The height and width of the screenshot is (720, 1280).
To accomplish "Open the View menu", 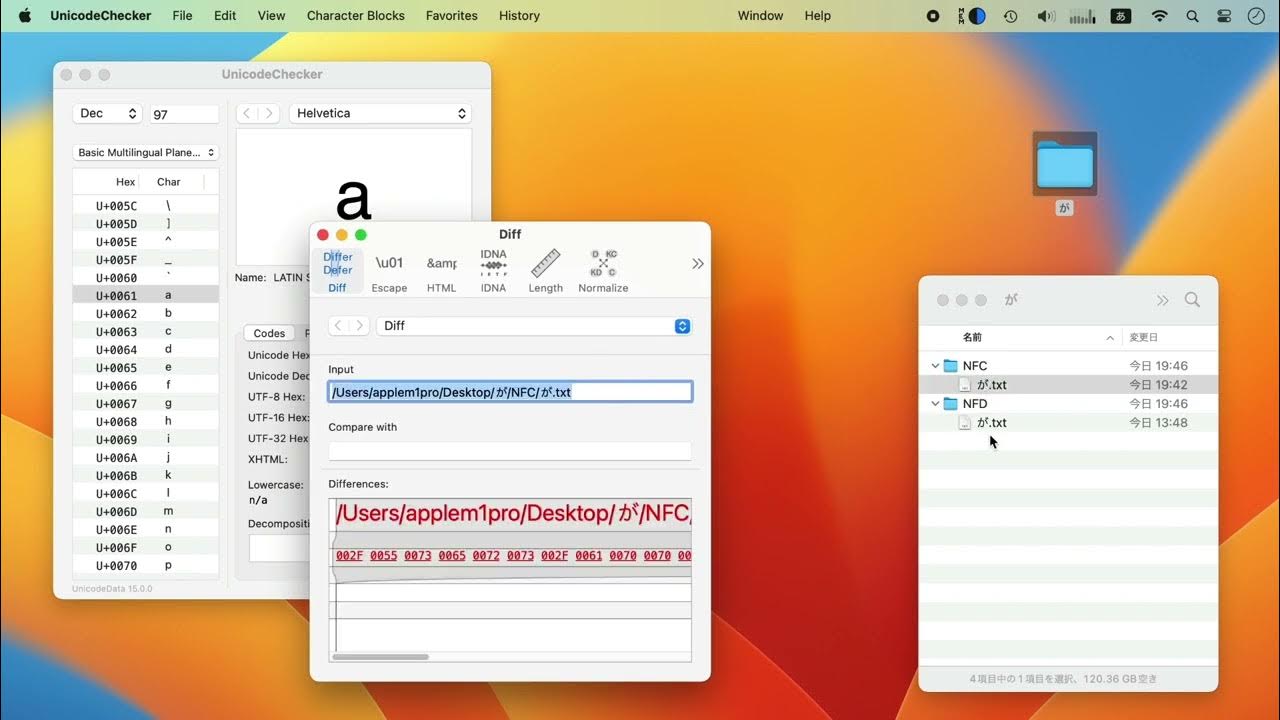I will [271, 15].
